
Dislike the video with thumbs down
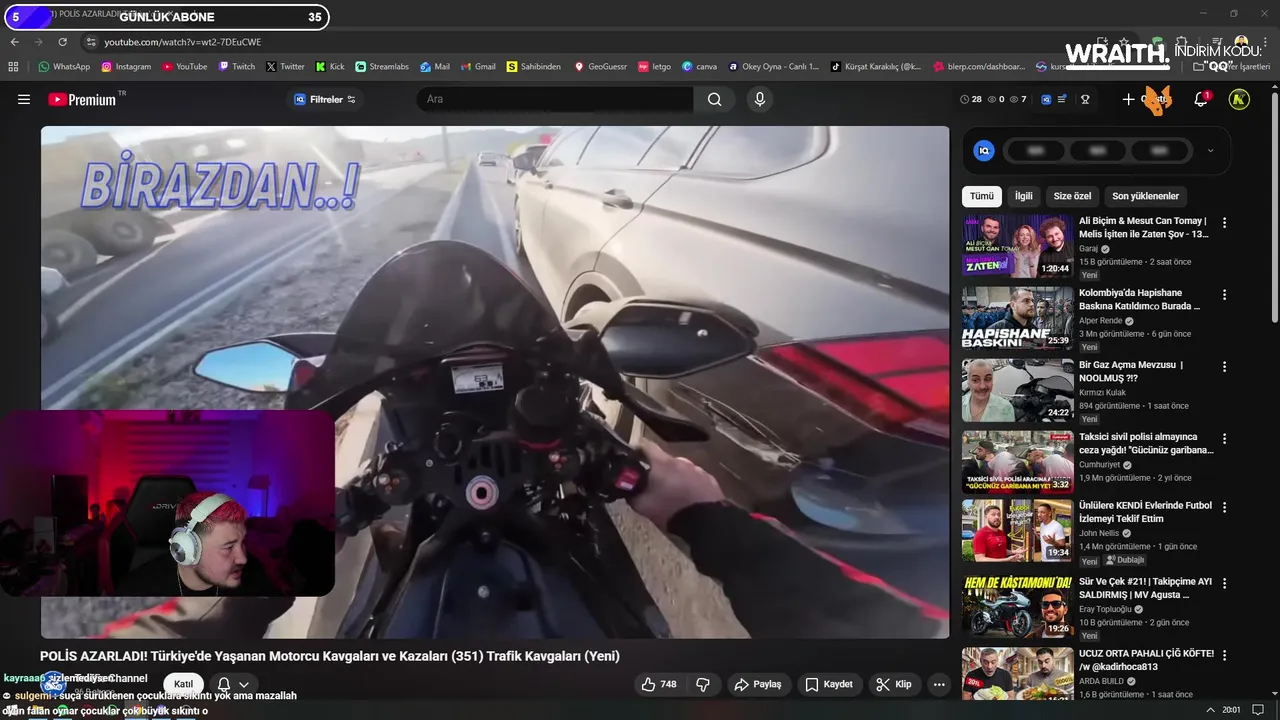pyautogui.click(x=703, y=684)
